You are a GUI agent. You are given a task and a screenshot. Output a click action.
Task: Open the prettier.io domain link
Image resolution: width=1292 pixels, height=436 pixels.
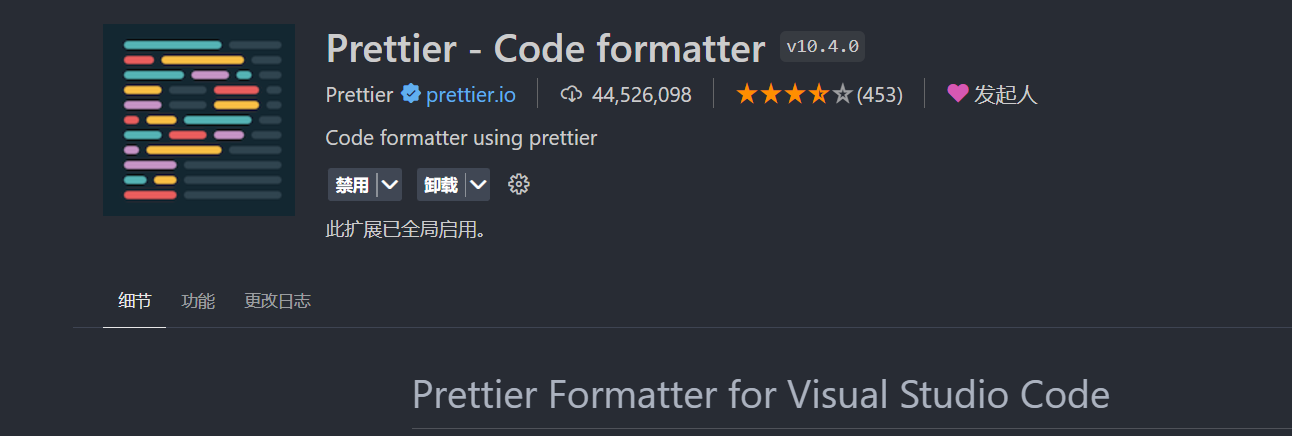tap(471, 95)
